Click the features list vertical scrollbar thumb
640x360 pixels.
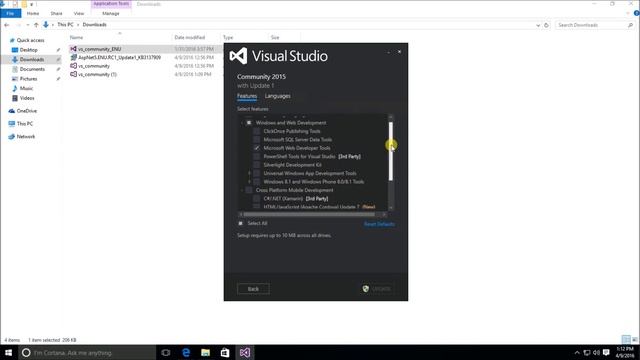[391, 151]
